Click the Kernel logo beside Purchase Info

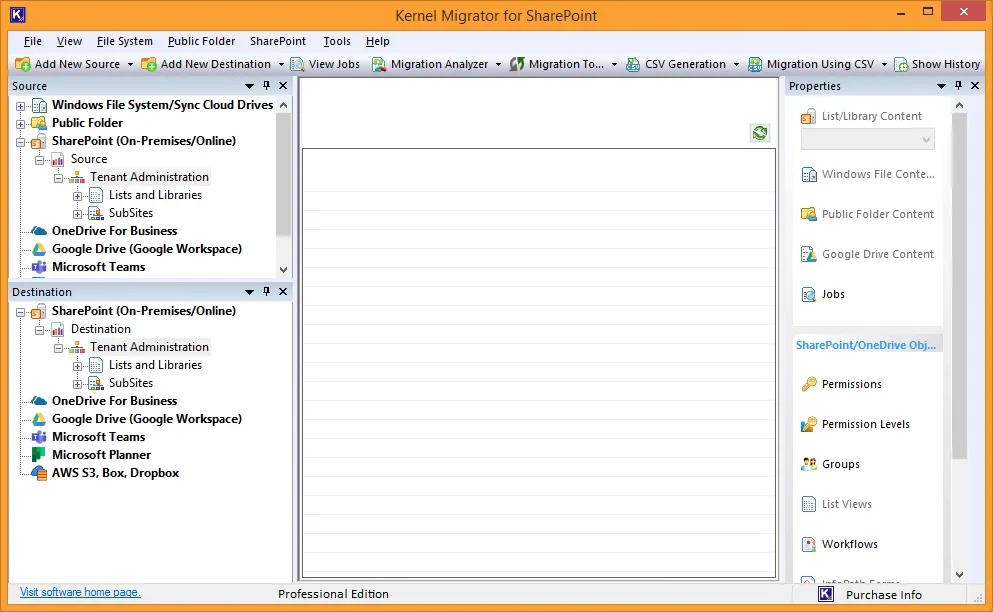[x=826, y=594]
